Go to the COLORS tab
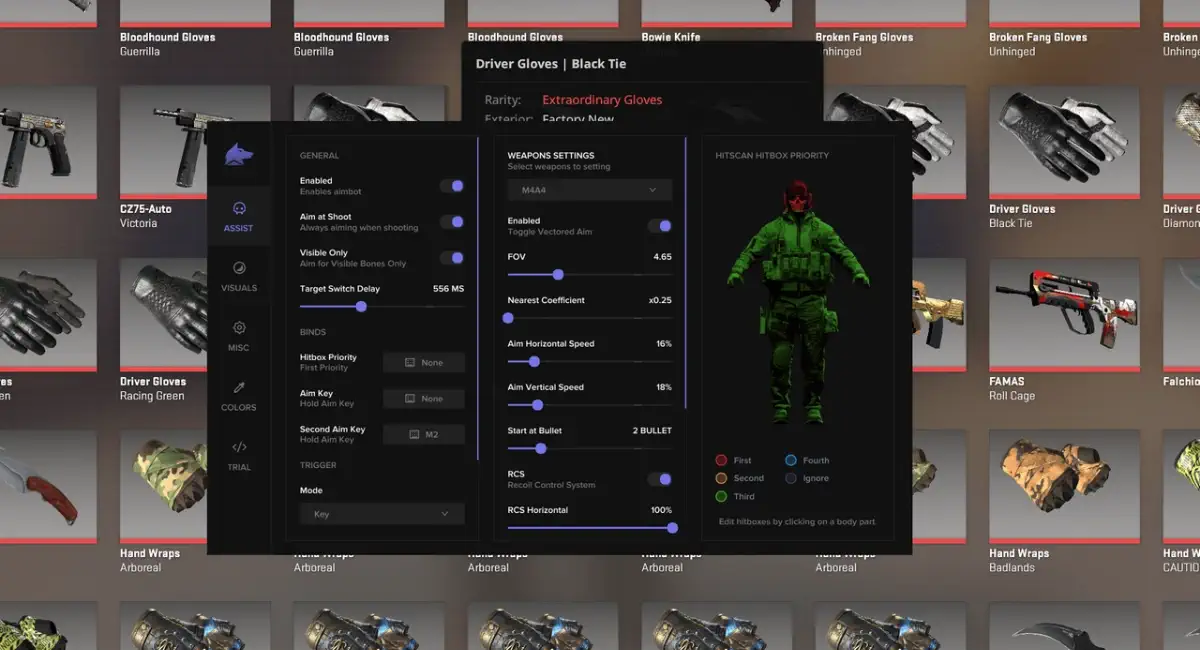The image size is (1200, 650). (x=238, y=396)
